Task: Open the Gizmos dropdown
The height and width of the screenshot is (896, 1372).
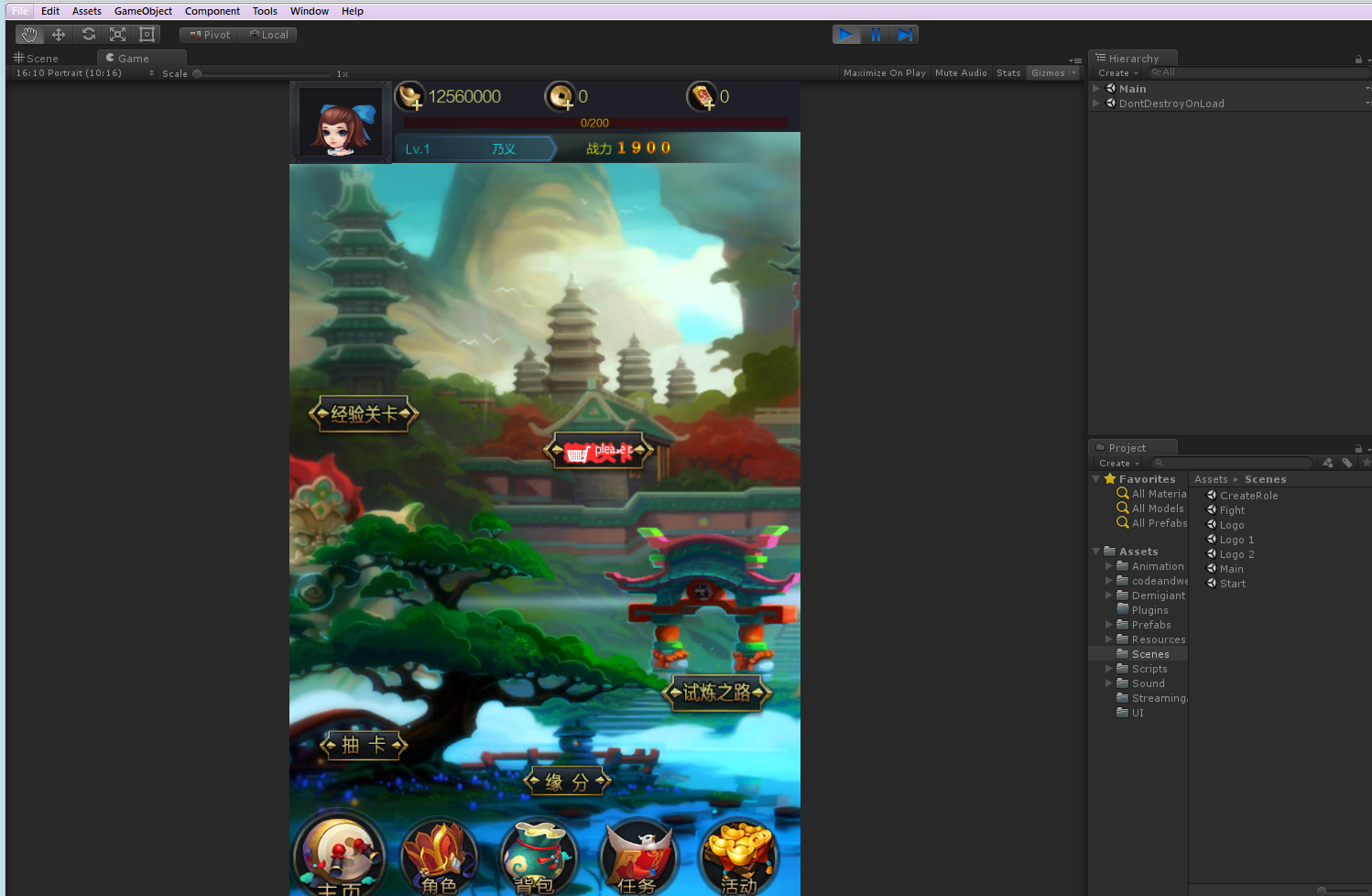Action: point(1052,73)
